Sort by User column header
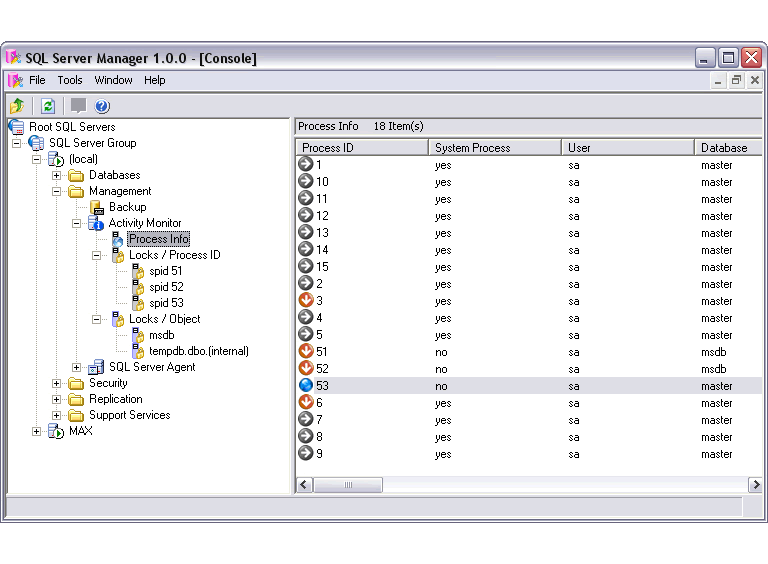Image resolution: width=768 pixels, height=564 pixels. [628, 147]
